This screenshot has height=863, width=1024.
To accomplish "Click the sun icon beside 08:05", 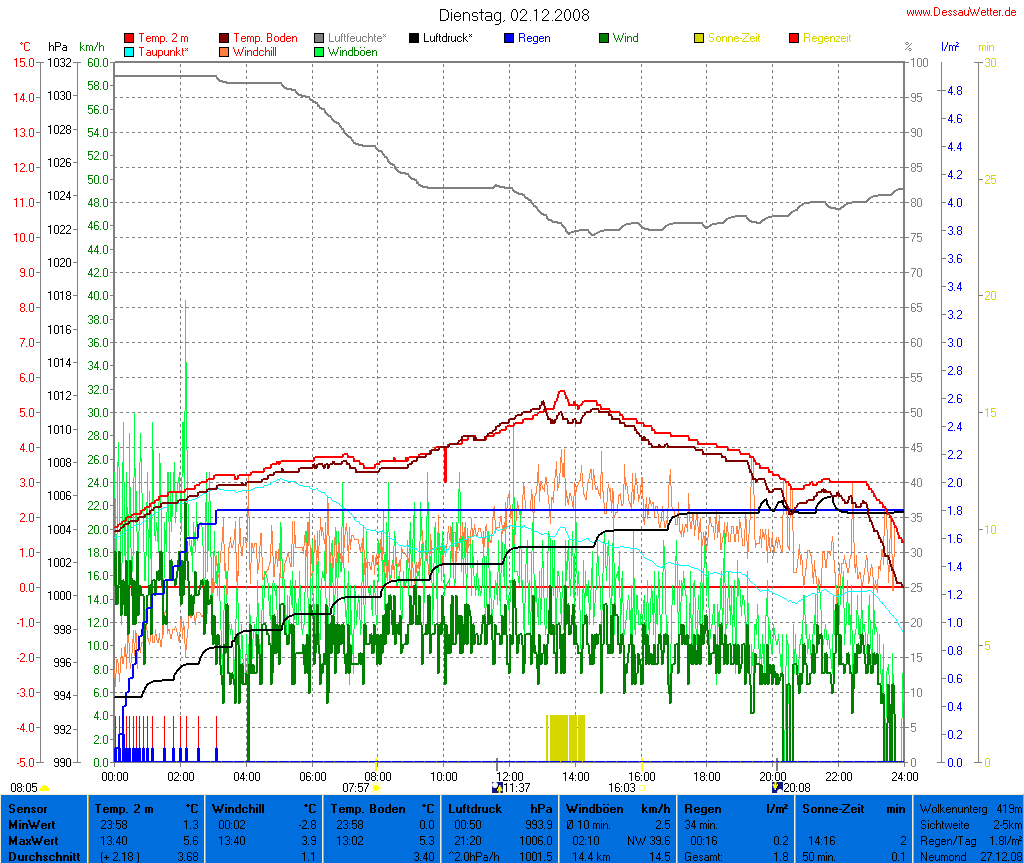I will tap(45, 789).
